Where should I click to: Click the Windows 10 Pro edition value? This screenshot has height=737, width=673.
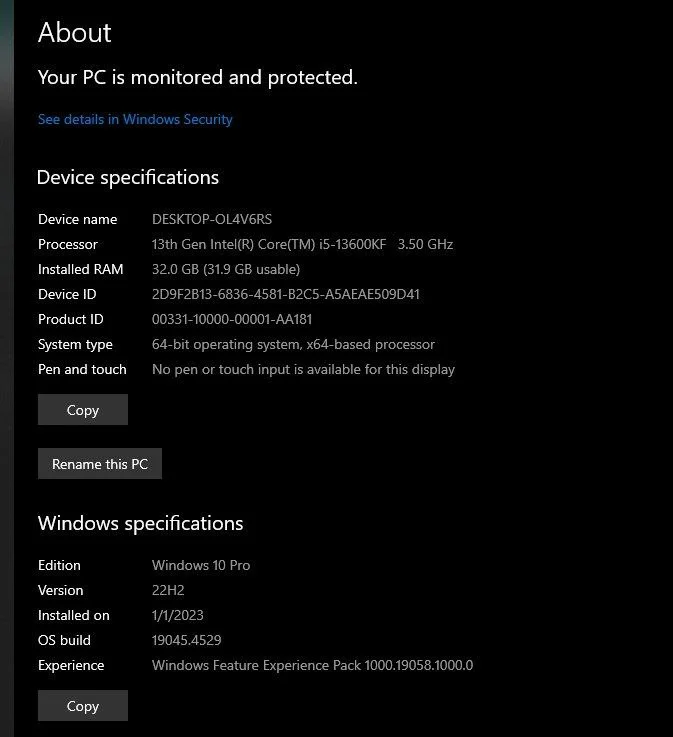click(x=201, y=565)
